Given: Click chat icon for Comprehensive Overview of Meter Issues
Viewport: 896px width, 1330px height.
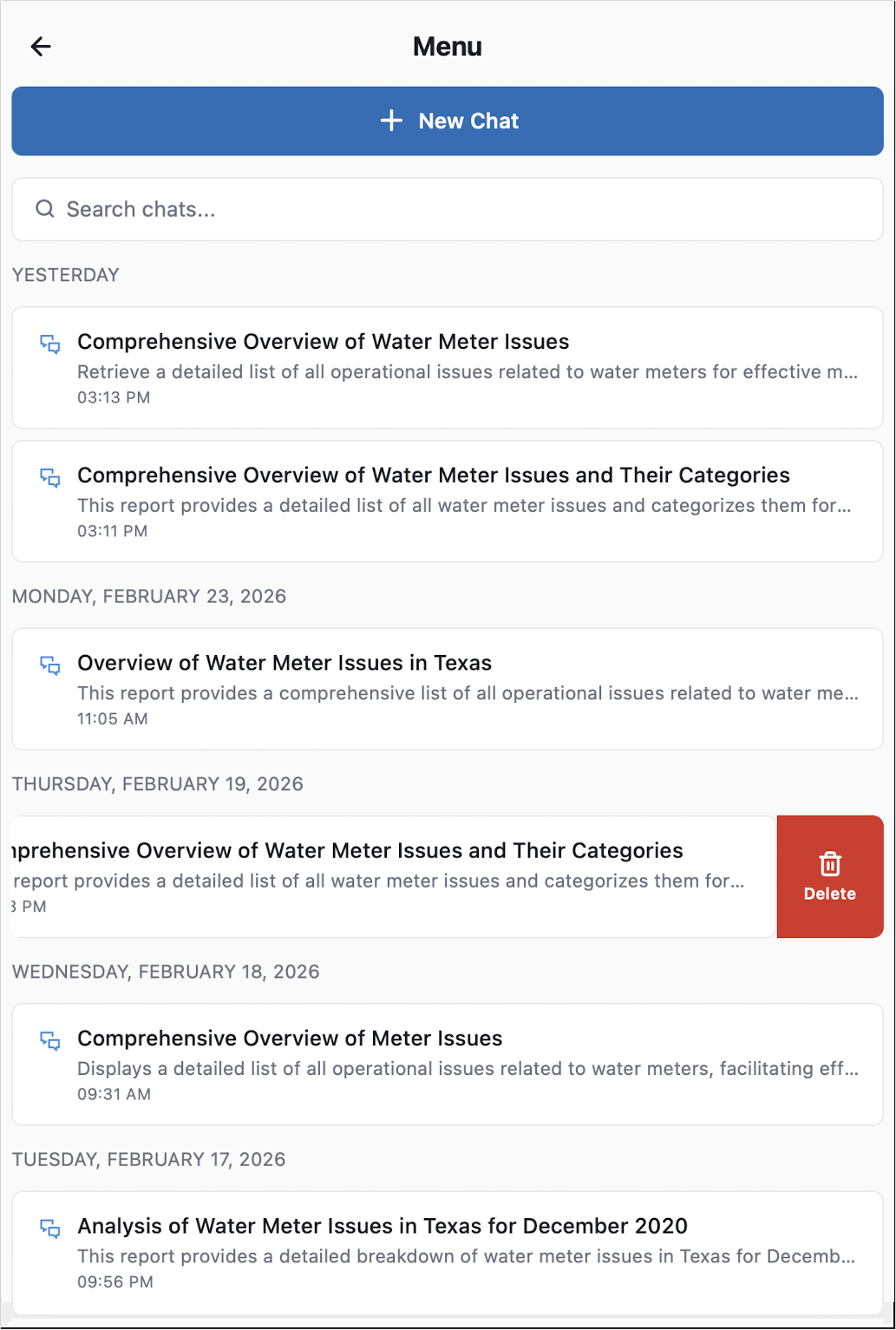Looking at the screenshot, I should (x=50, y=1041).
